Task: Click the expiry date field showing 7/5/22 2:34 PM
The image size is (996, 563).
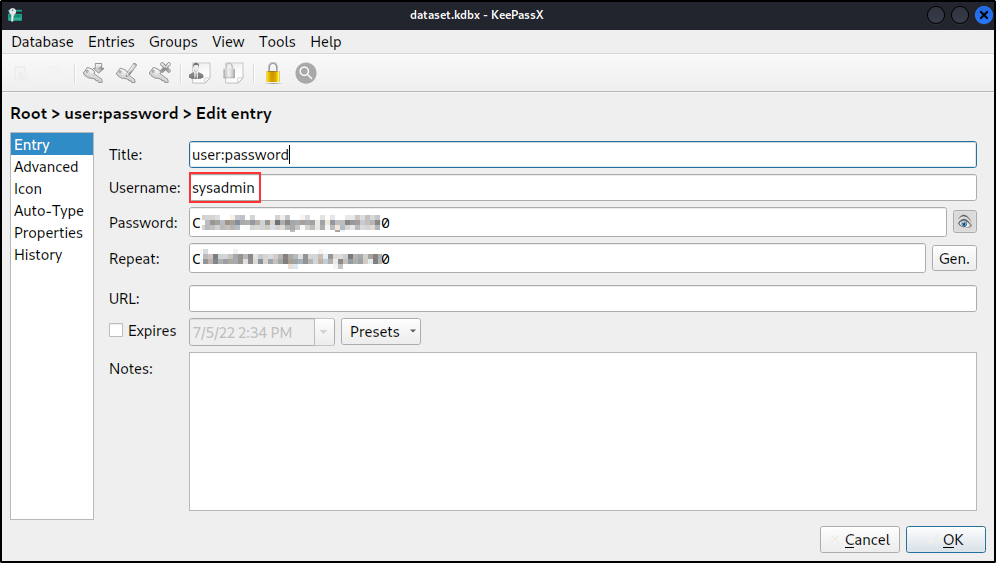Action: click(x=252, y=332)
